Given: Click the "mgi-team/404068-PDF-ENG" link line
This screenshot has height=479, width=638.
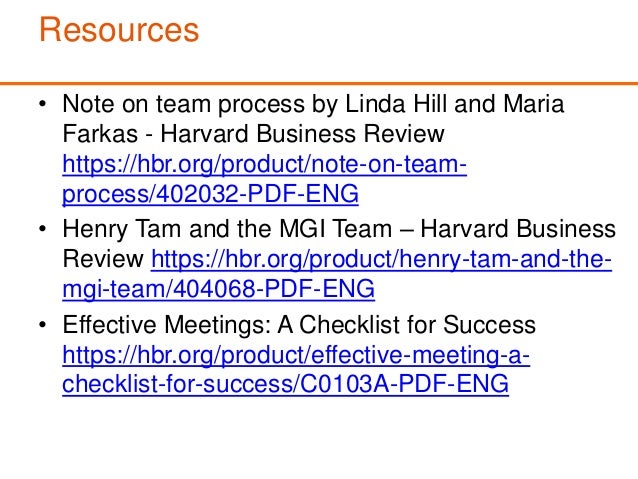Looking at the screenshot, I should pos(218,289).
